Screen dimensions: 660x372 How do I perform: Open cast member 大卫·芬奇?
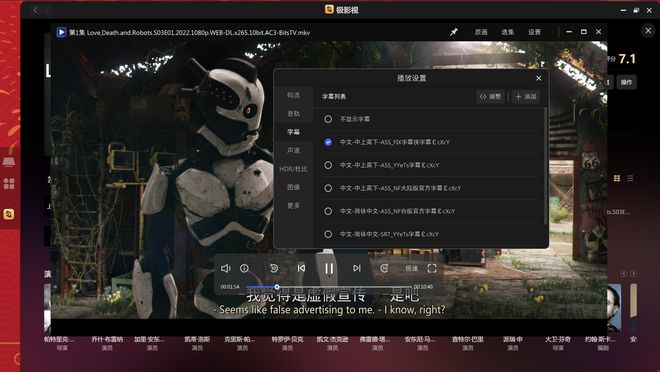[x=558, y=339]
